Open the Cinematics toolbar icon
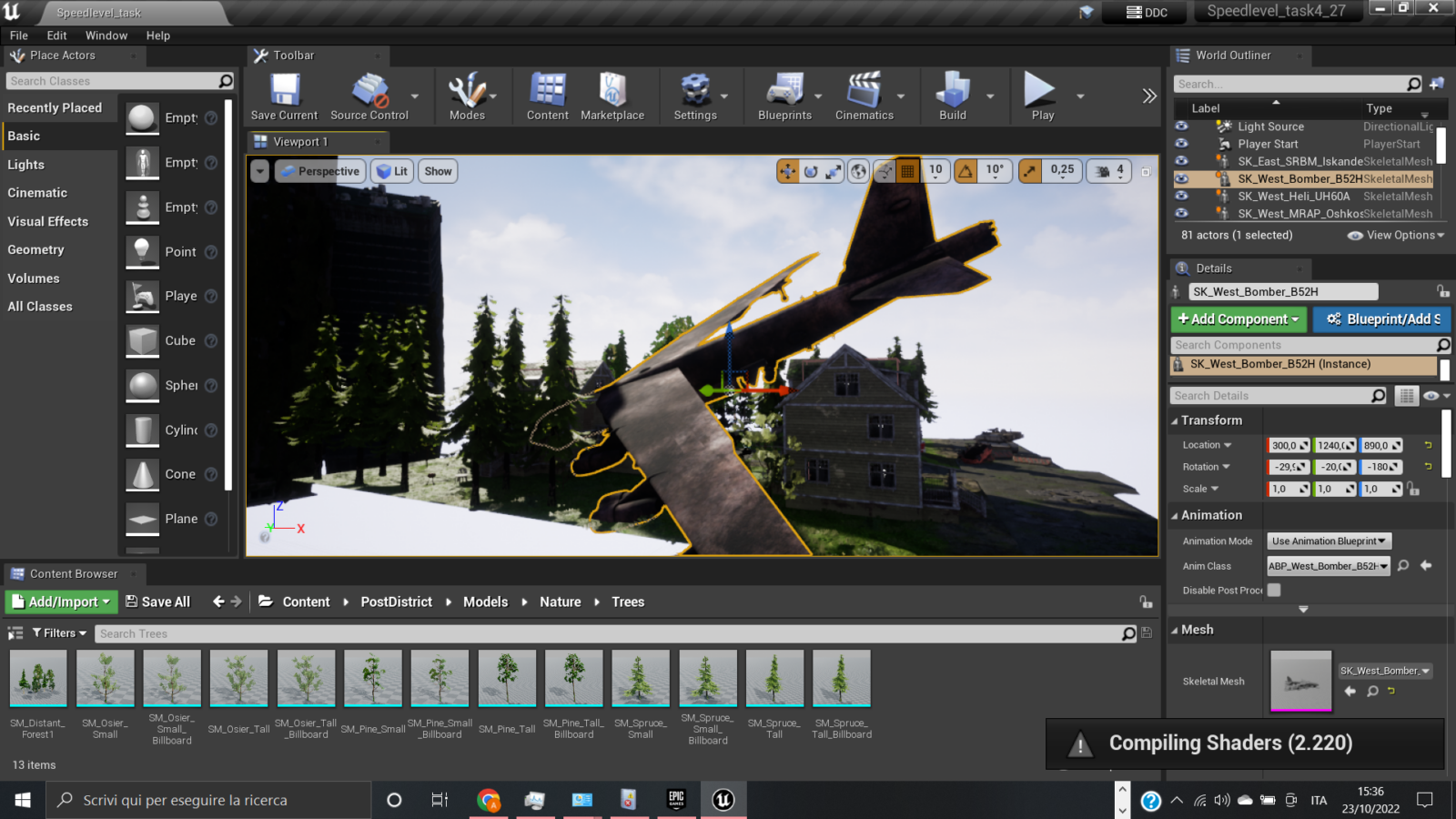1456x819 pixels. 864,96
